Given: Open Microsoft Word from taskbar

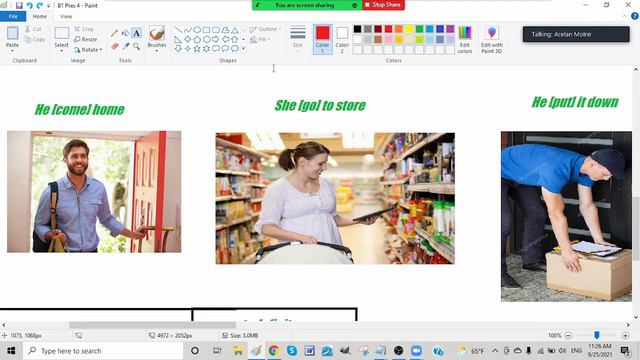Looking at the screenshot, I should (309, 351).
